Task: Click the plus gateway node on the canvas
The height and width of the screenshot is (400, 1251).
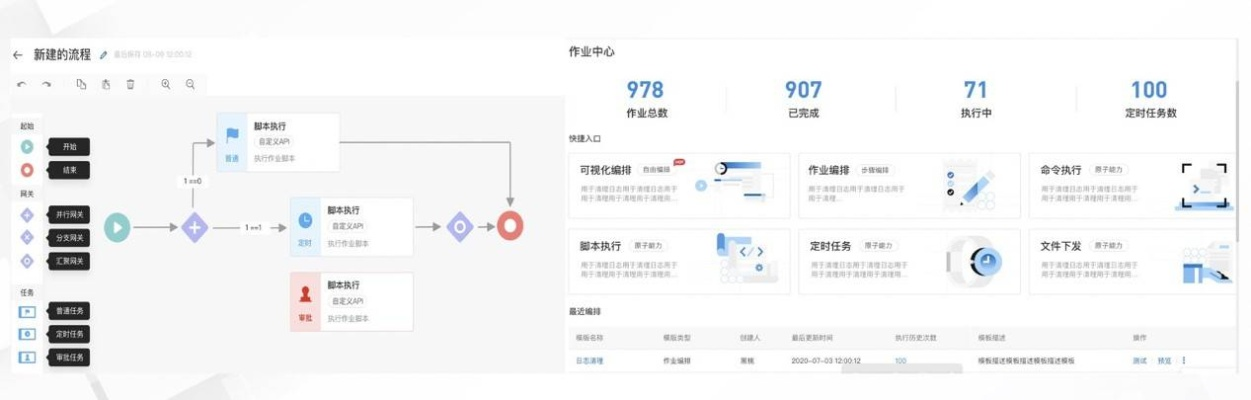Action: pyautogui.click(x=194, y=228)
